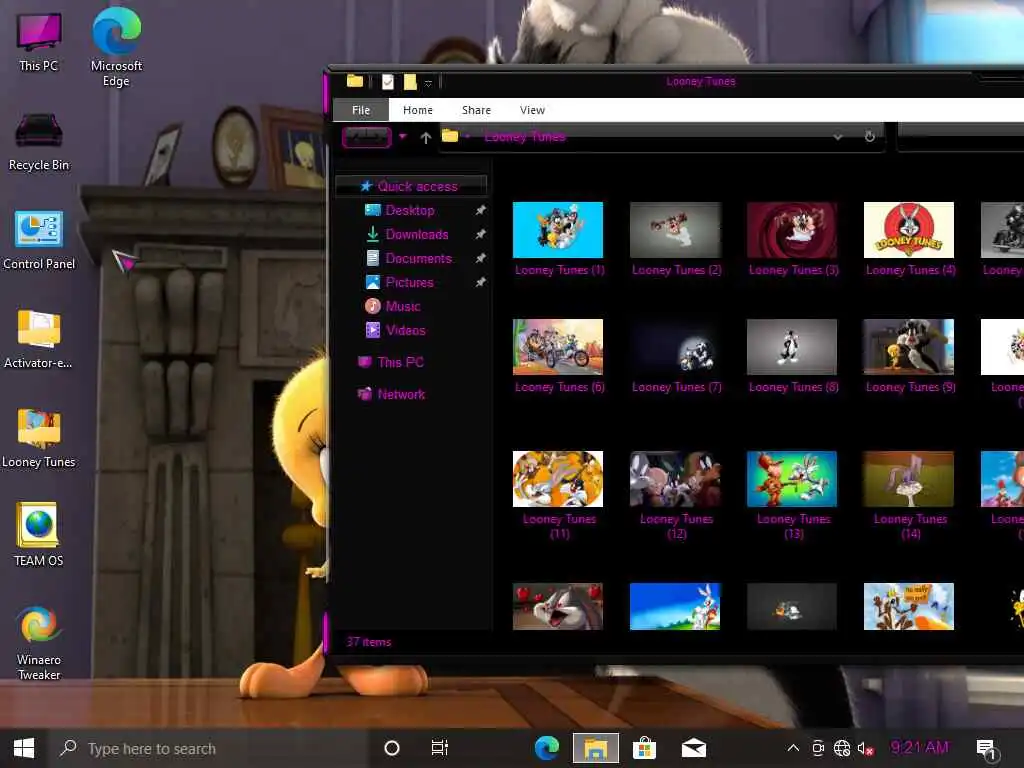Switch to View ribbon tab

(532, 110)
